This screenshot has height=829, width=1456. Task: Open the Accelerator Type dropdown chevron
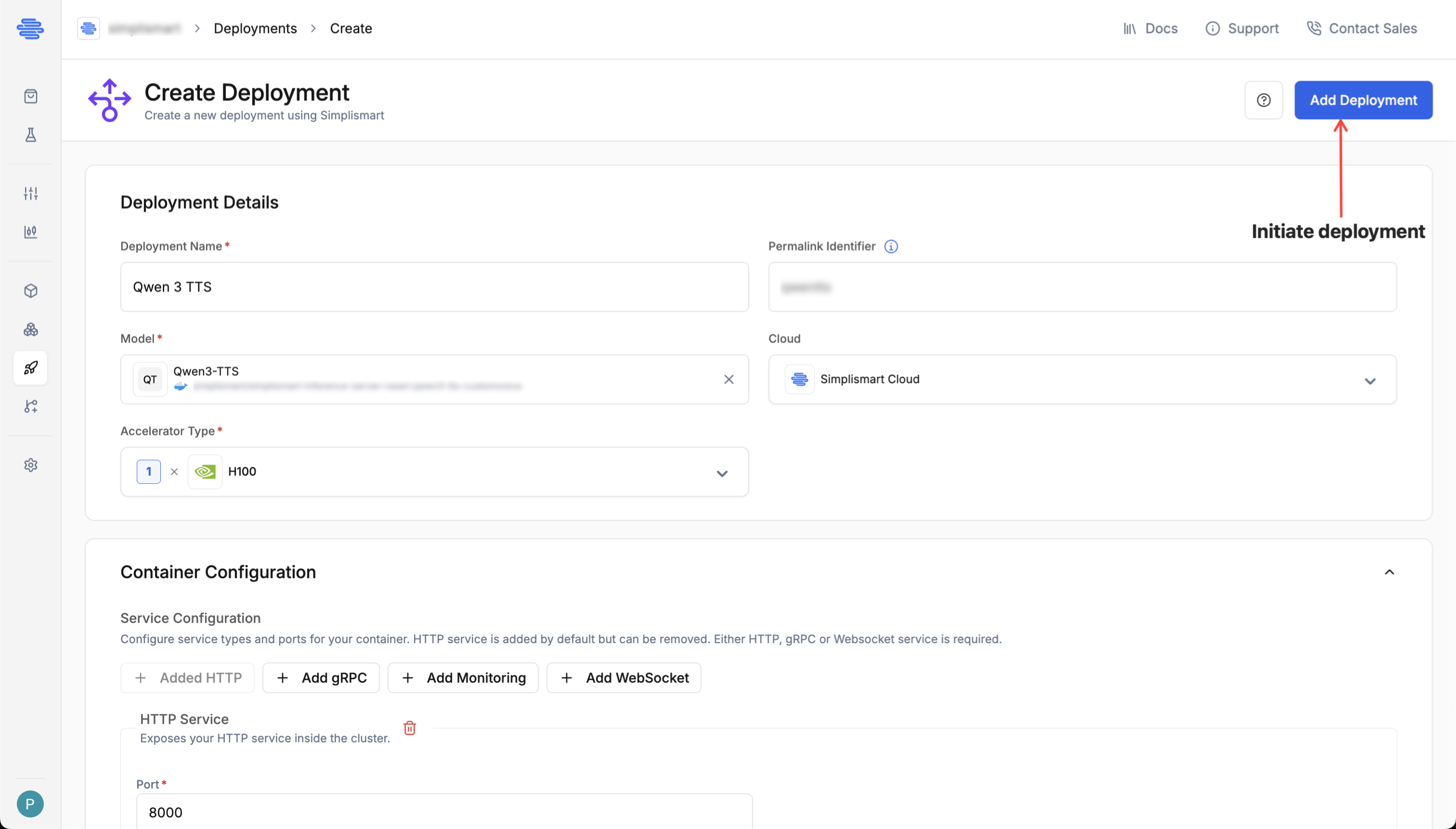(x=722, y=474)
